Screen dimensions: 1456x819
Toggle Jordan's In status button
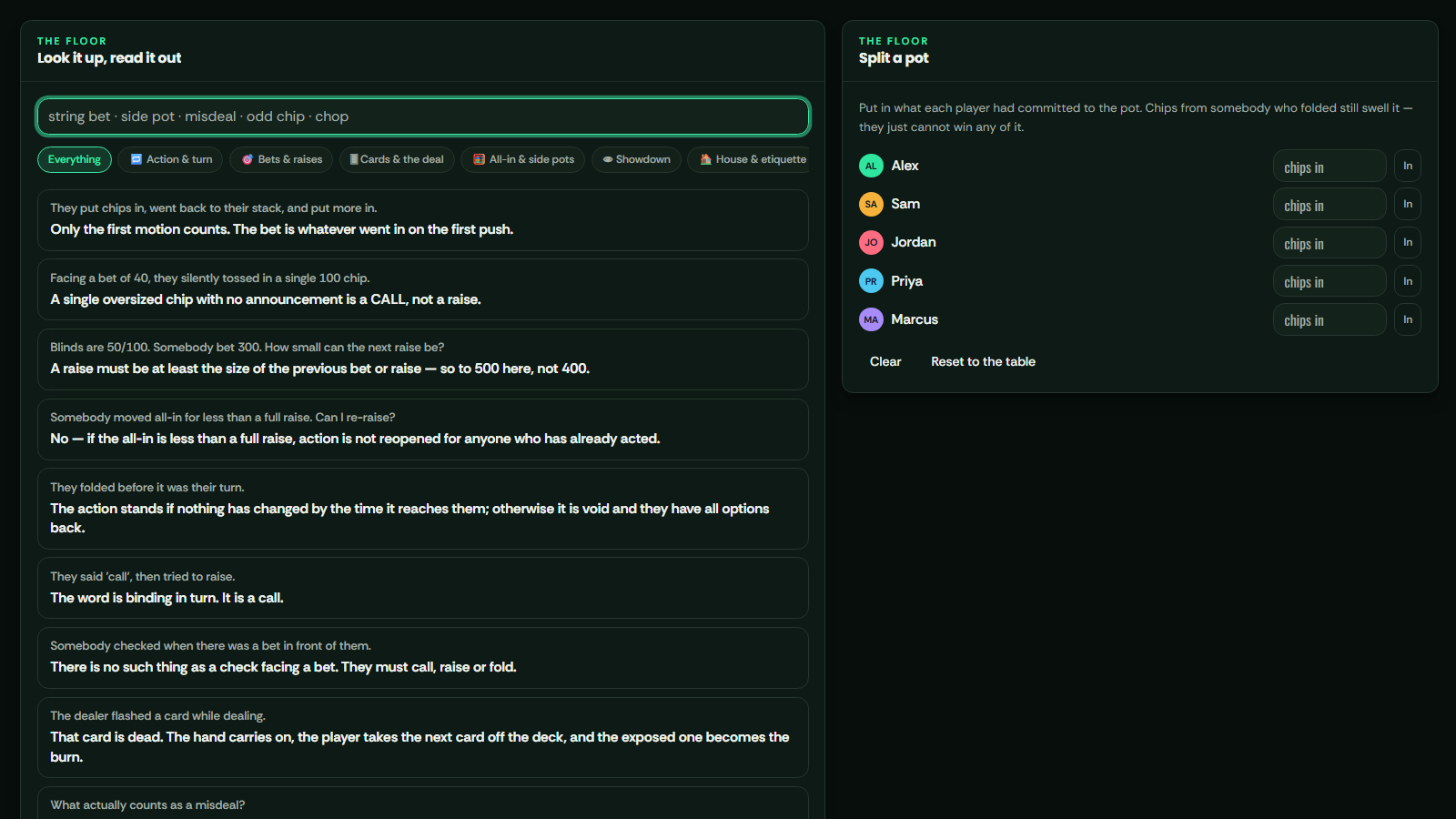[x=1408, y=242]
